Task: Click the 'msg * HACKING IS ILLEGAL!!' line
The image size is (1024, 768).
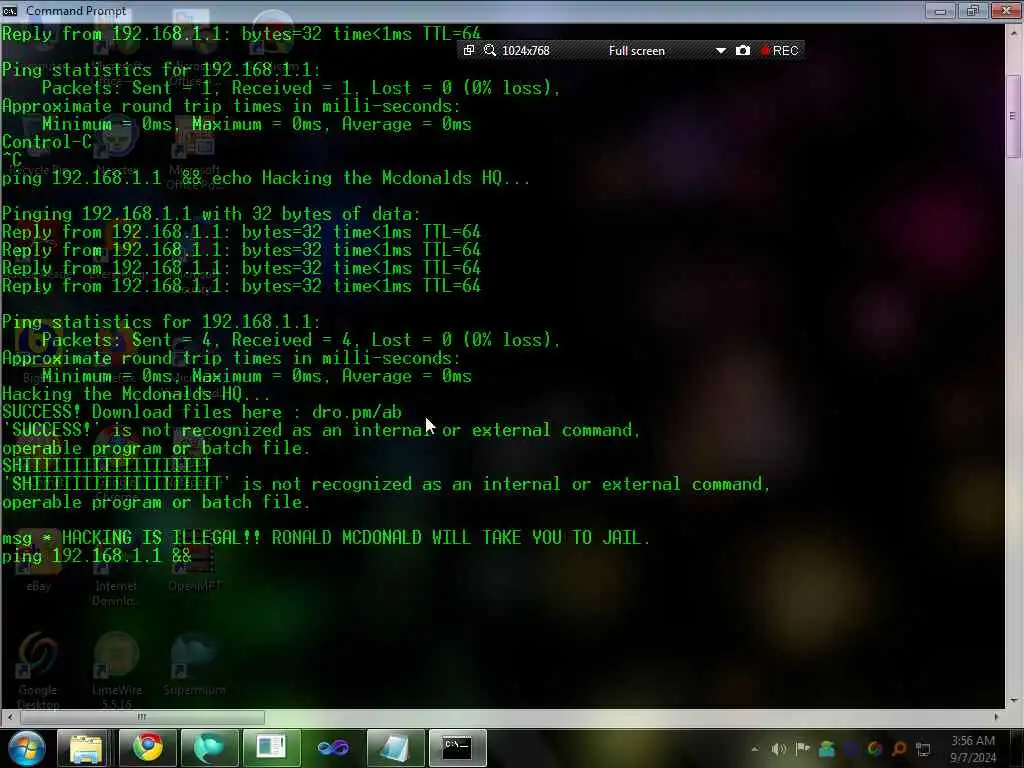Action: point(327,537)
